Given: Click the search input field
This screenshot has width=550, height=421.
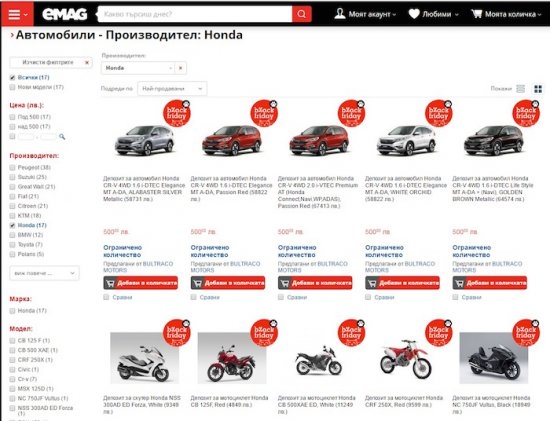Looking at the screenshot, I should [x=195, y=14].
